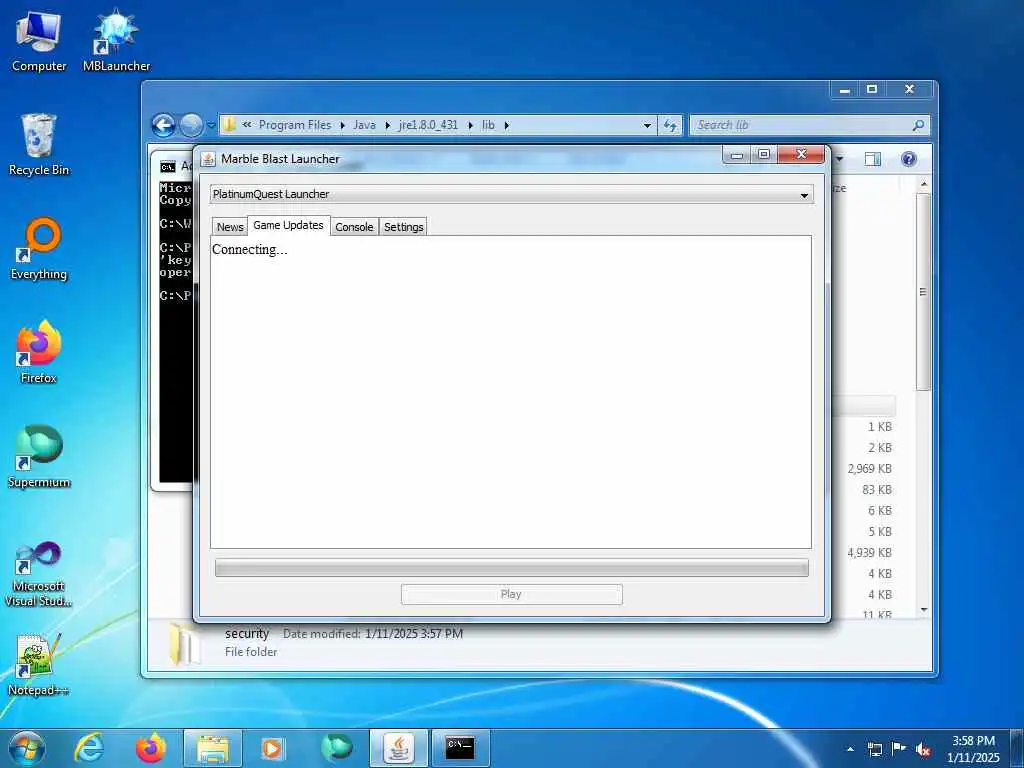Click the security folder icon in details pane
Screen dimensions: 1024x768
(x=185, y=643)
